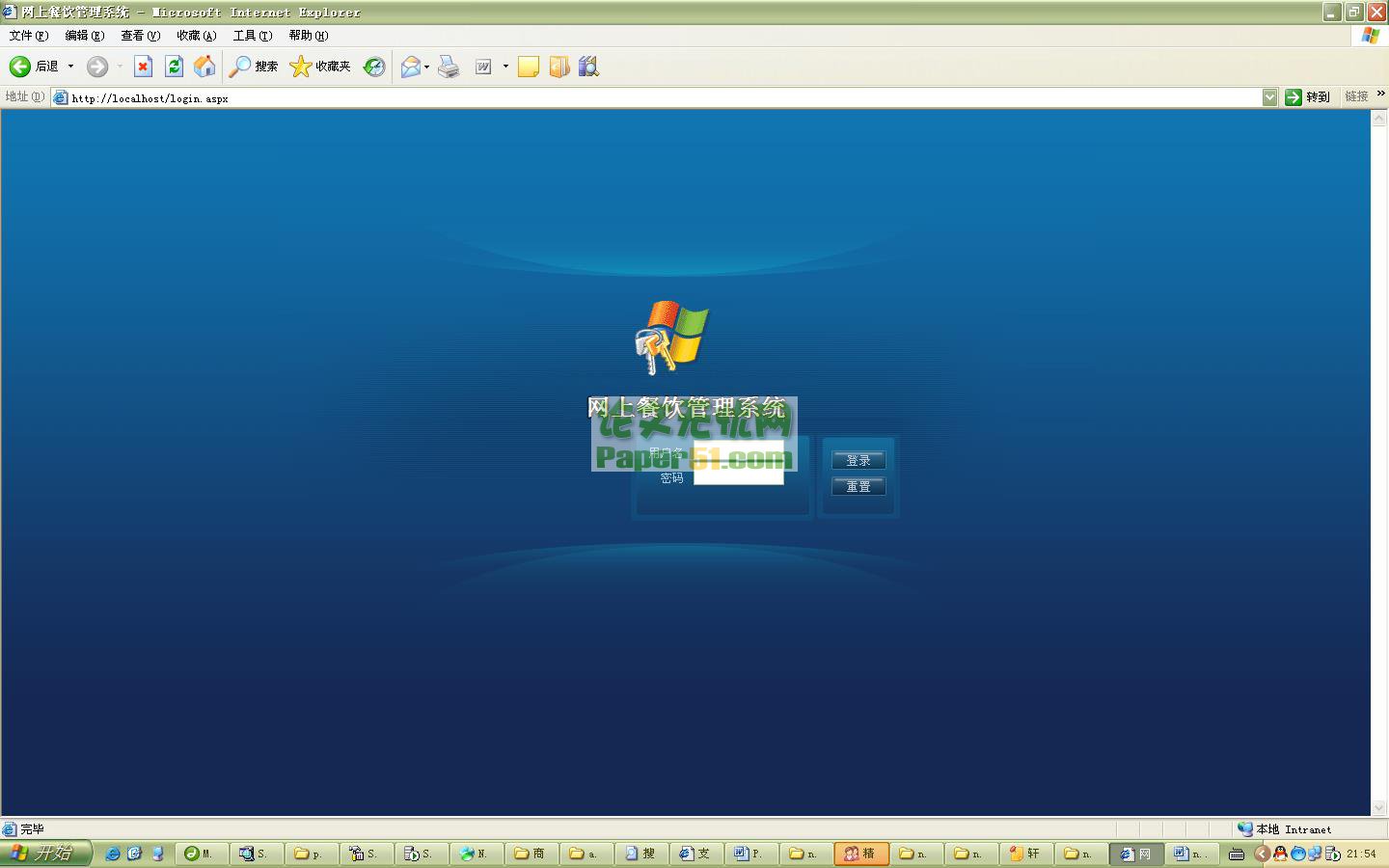Open the address bar URL dropdown
This screenshot has height=868, width=1389.
(x=1269, y=97)
